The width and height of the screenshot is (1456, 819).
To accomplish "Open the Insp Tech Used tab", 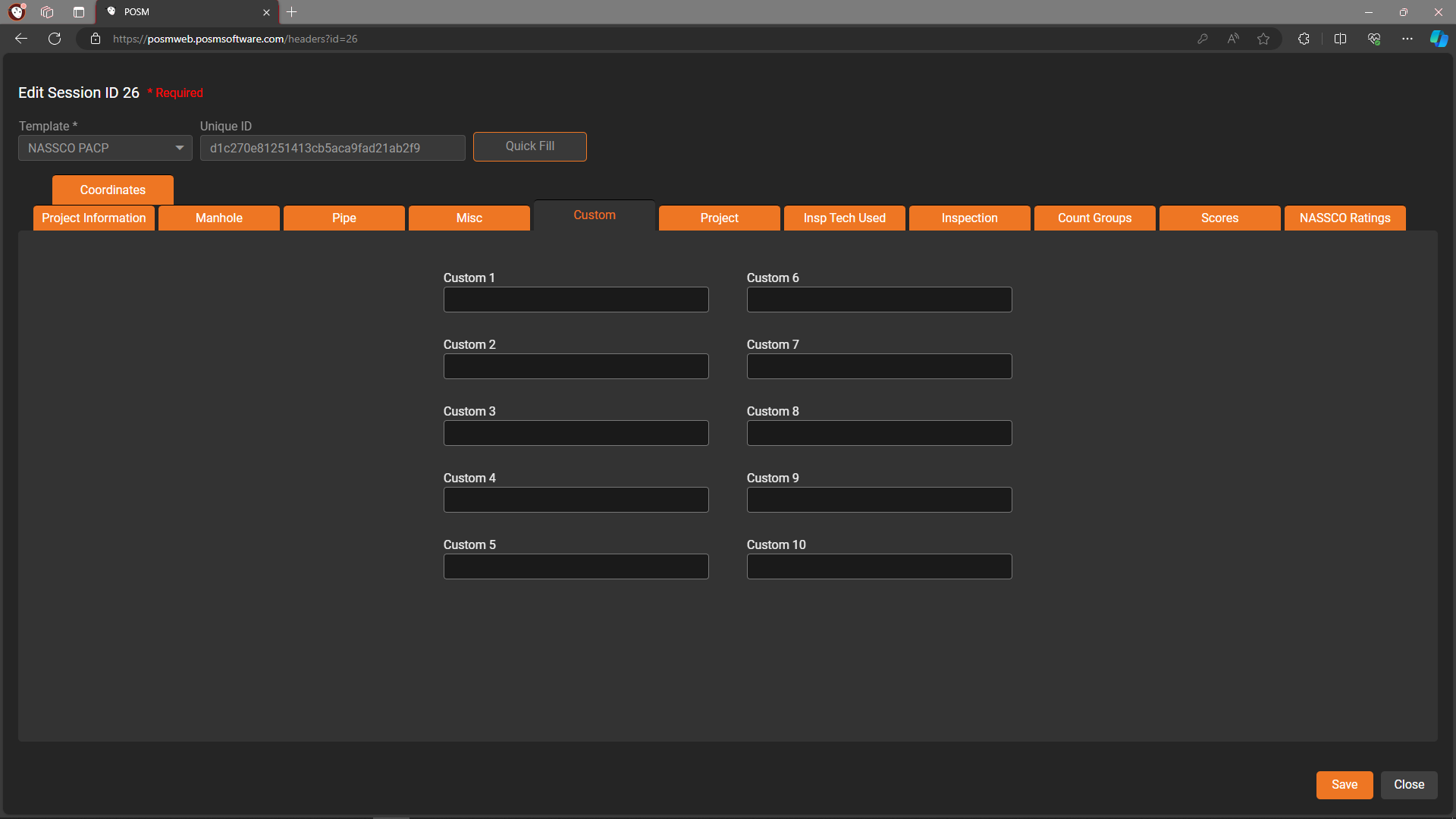I will point(845,218).
